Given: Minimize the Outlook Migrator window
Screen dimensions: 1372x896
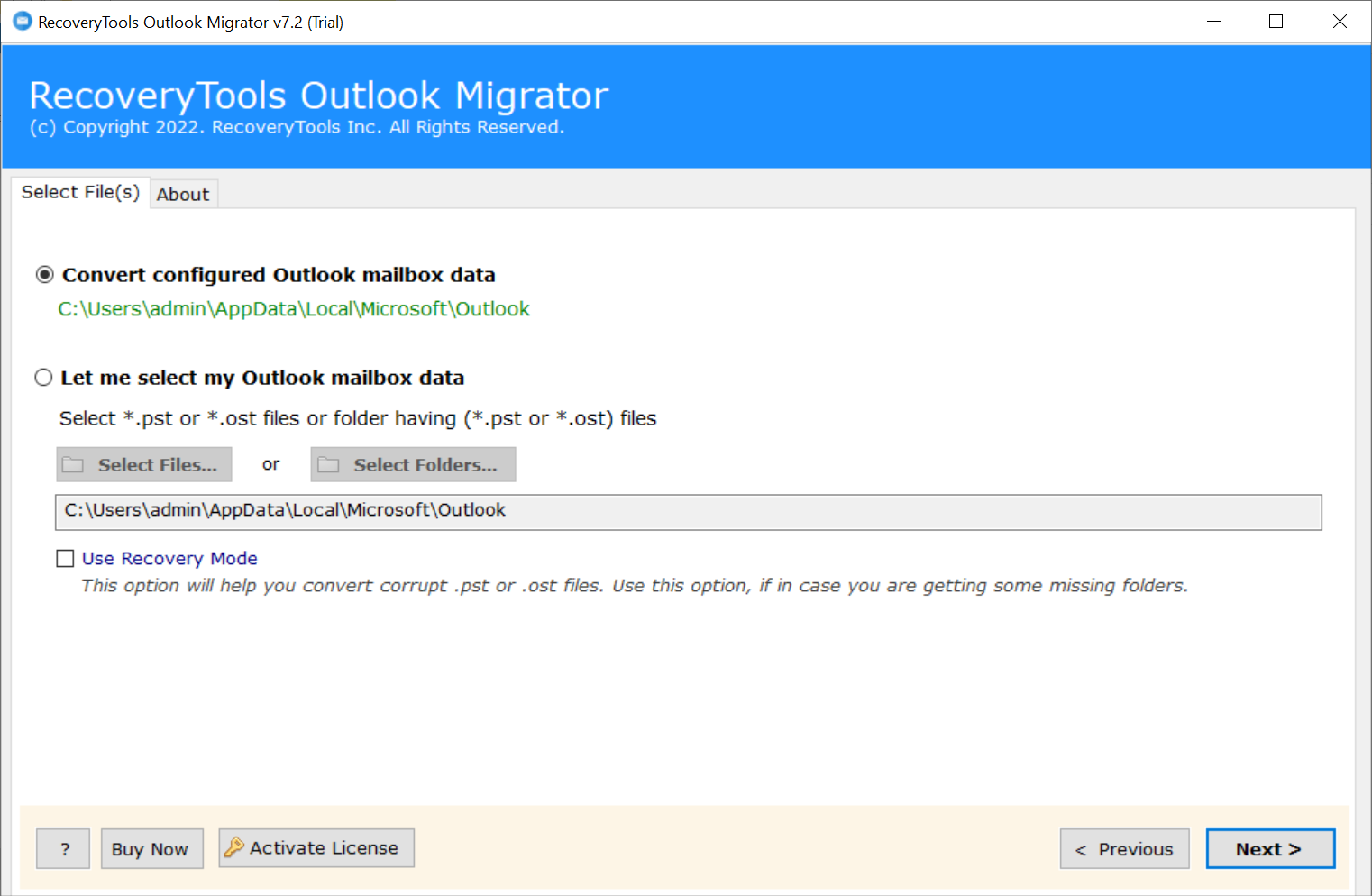Looking at the screenshot, I should 1214,21.
